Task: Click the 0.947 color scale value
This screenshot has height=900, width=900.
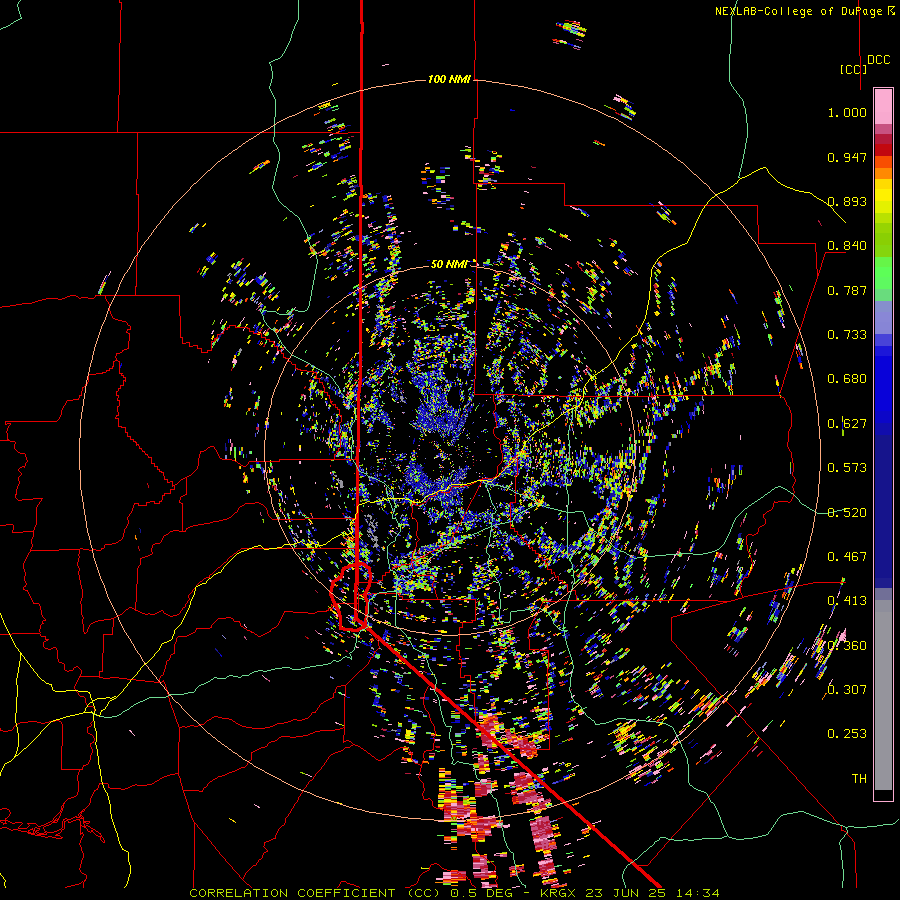Action: [847, 157]
